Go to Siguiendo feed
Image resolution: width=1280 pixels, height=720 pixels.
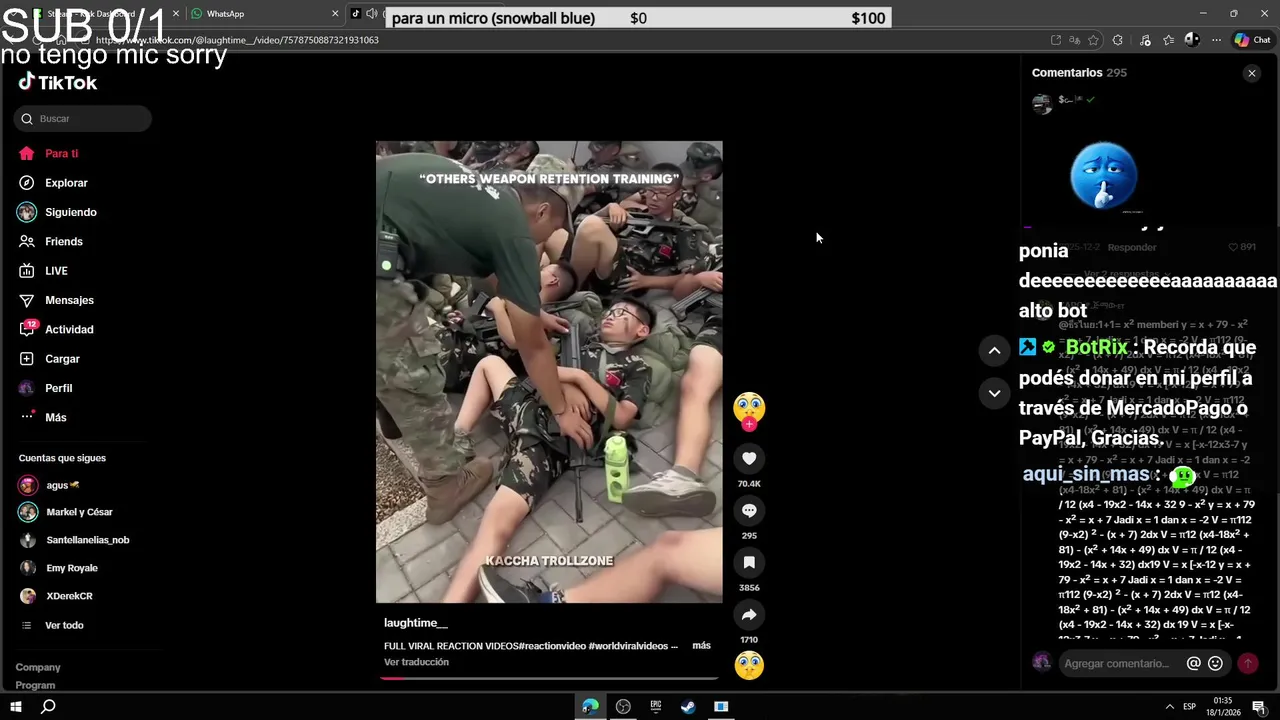pyautogui.click(x=57, y=212)
